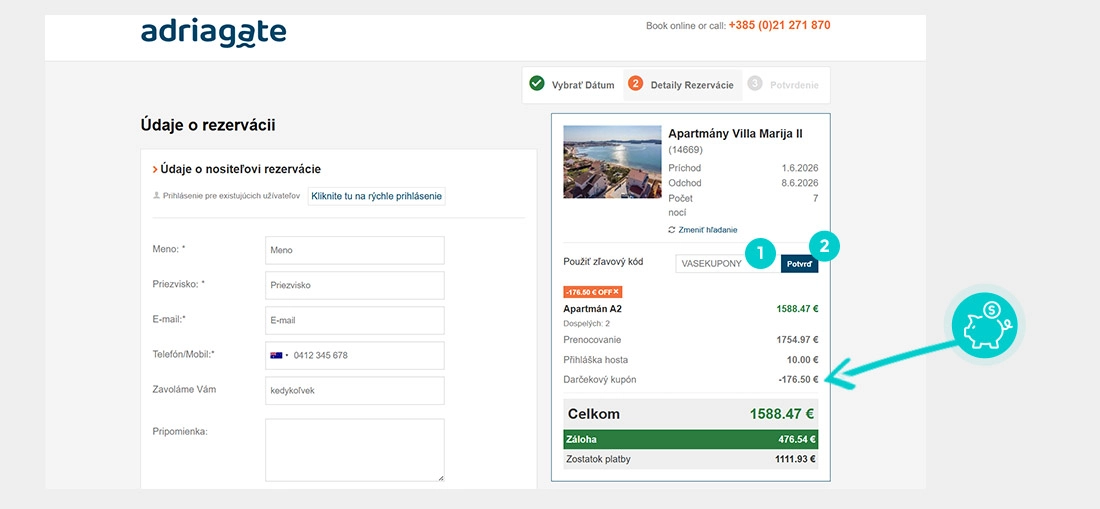Click the adriagate logo
This screenshot has height=509, width=1100.
pos(213,31)
